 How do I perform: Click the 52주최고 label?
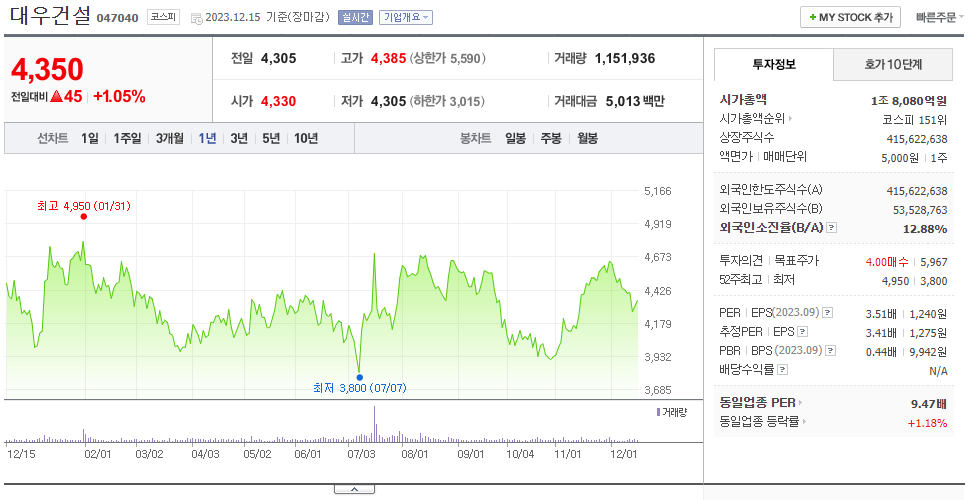(741, 280)
